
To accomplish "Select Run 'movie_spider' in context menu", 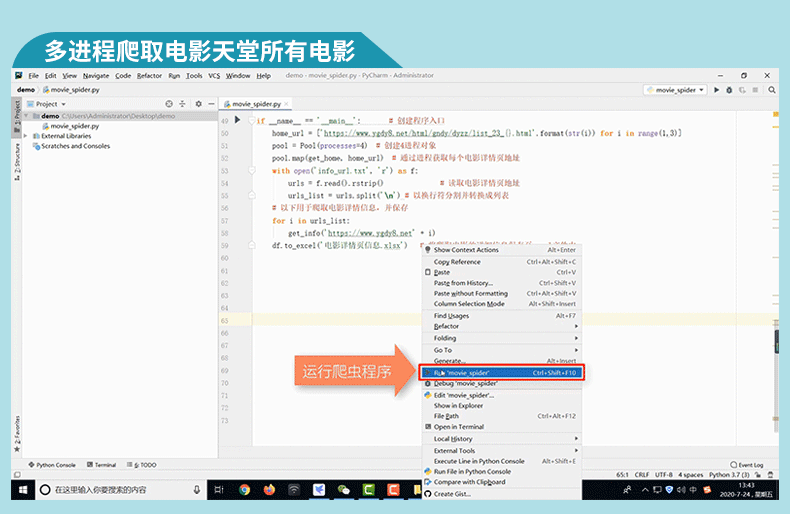I will pos(502,373).
